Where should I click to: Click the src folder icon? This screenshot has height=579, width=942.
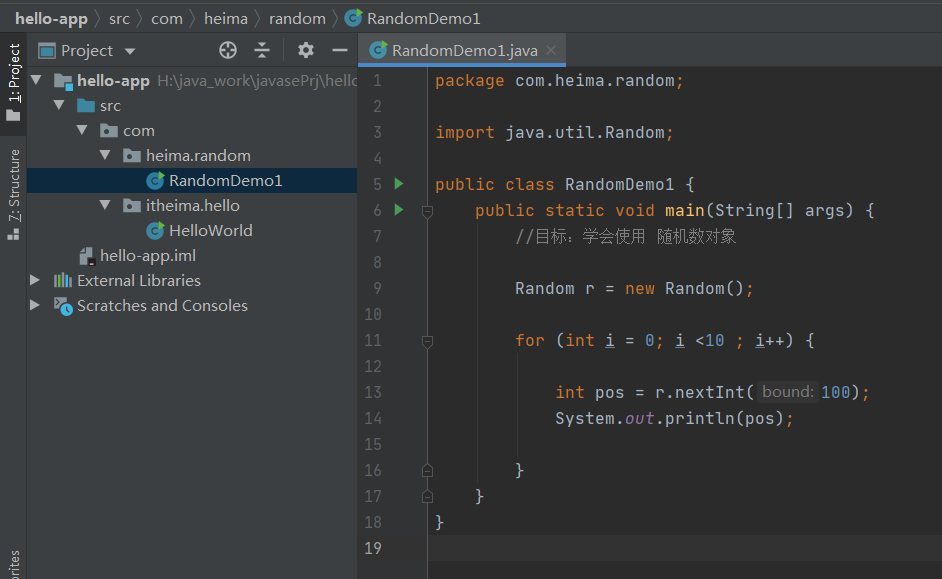[x=86, y=106]
